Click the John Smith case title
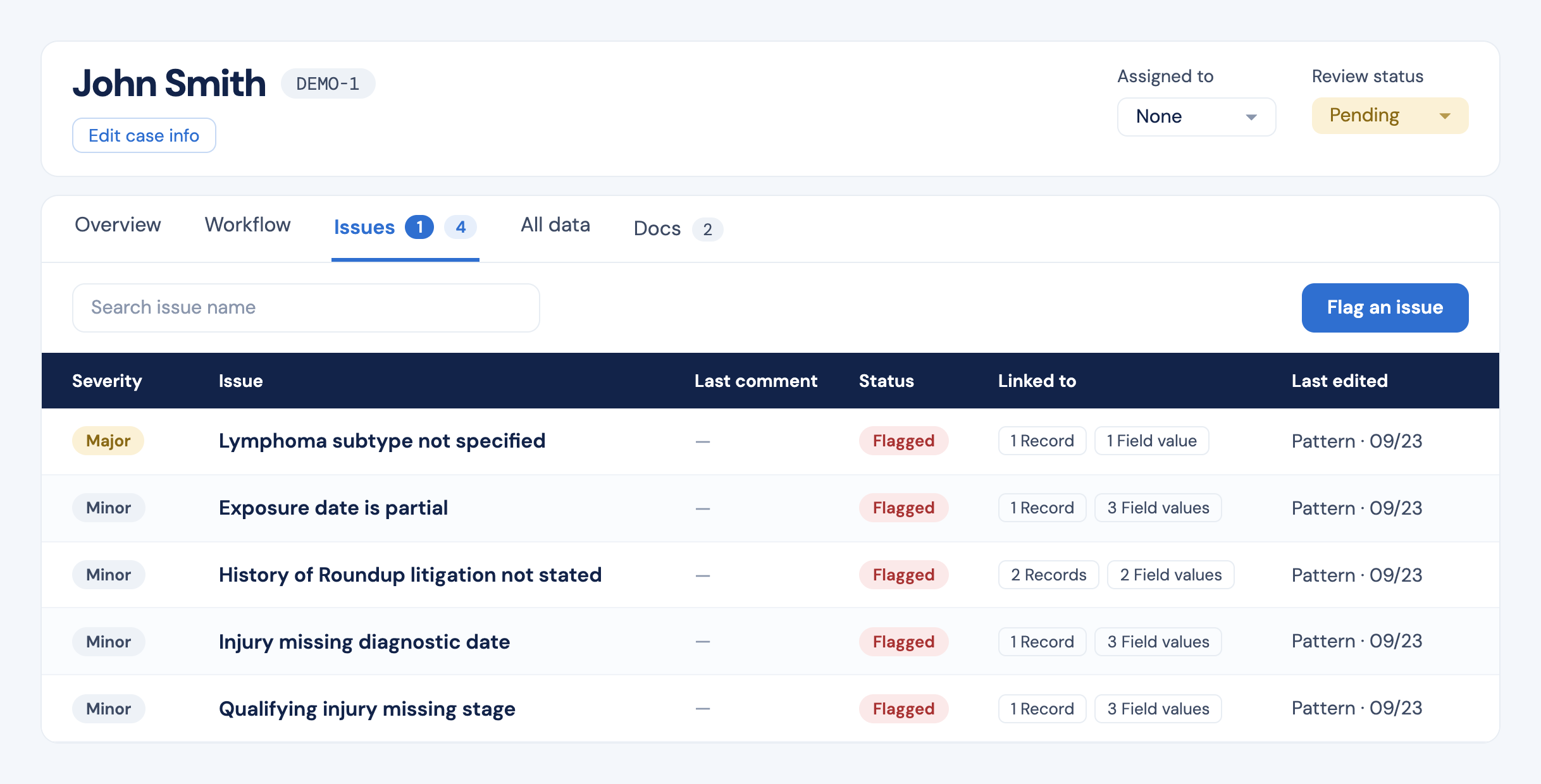Screen dimensions: 1541x784 [169, 83]
